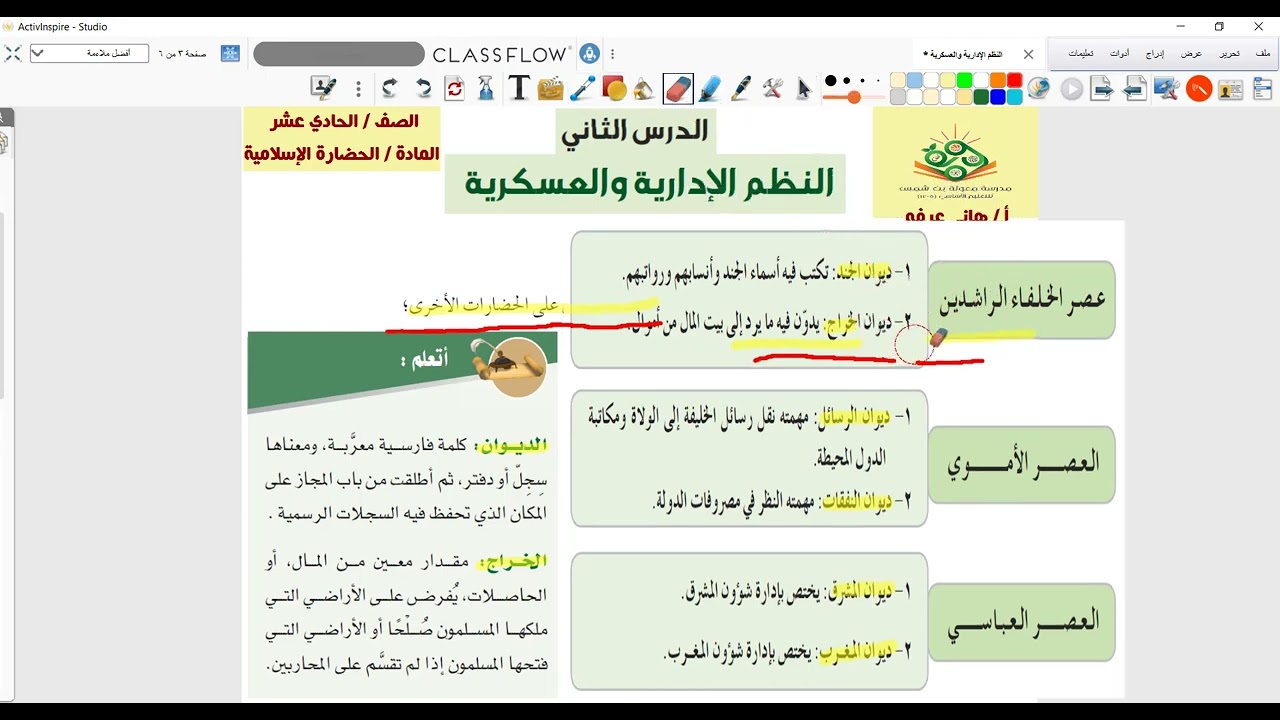Open the إدراج menu
The image size is (1280, 720).
click(1155, 53)
